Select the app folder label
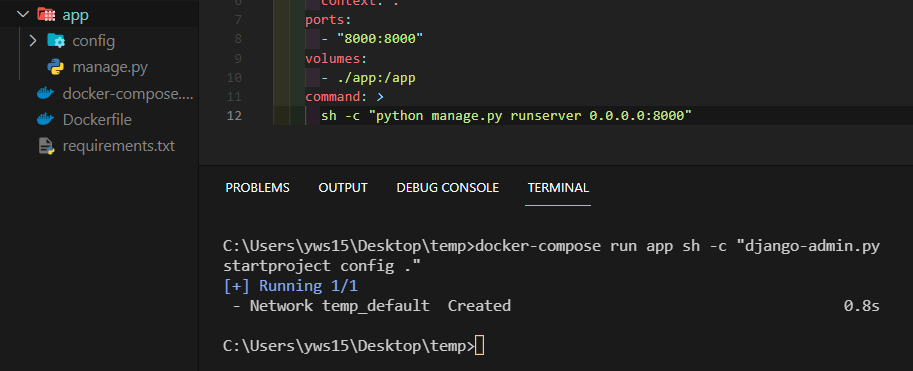This screenshot has width=913, height=371. pyautogui.click(x=75, y=15)
